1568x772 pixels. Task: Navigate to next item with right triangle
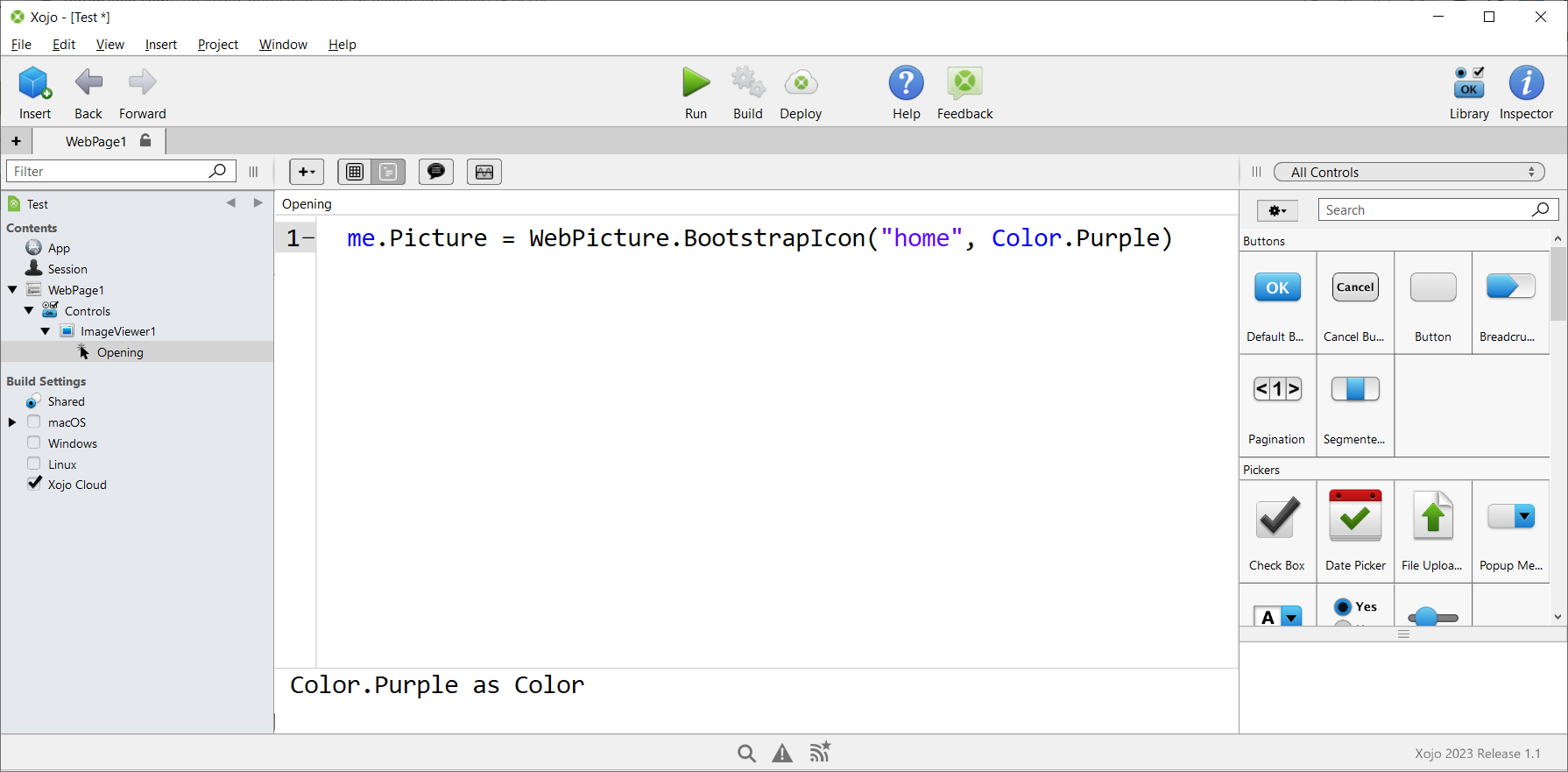click(x=258, y=203)
